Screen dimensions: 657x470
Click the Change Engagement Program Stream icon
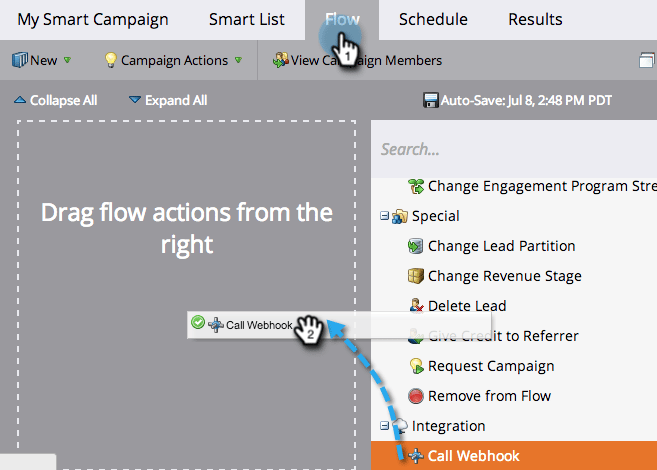point(416,186)
